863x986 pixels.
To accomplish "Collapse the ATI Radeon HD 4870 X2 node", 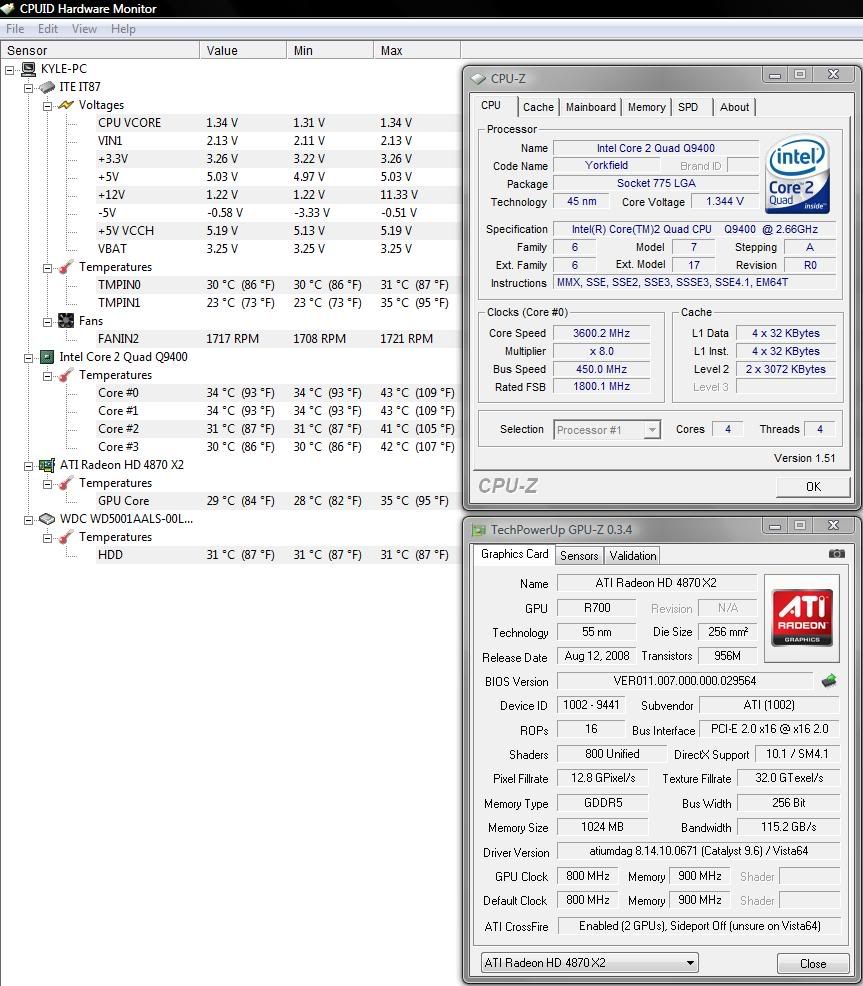I will [28, 467].
